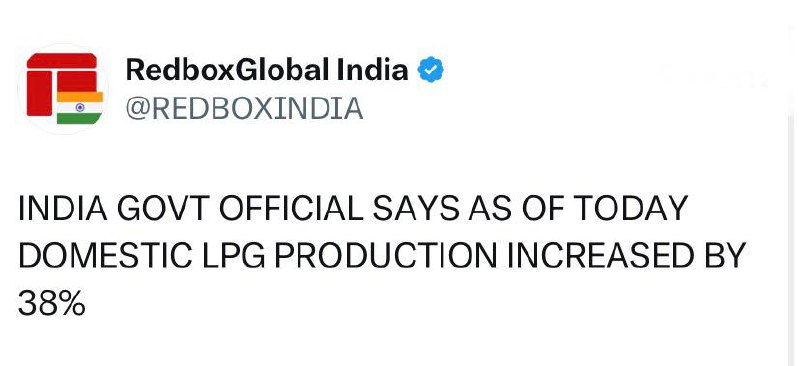The image size is (800, 366).
Task: Click the word GOVT in the tweet
Action: (163, 208)
